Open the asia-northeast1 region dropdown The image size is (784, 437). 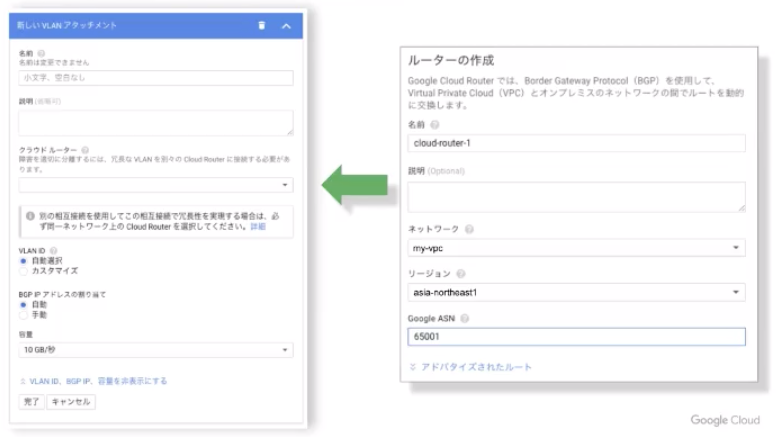[x=576, y=292]
